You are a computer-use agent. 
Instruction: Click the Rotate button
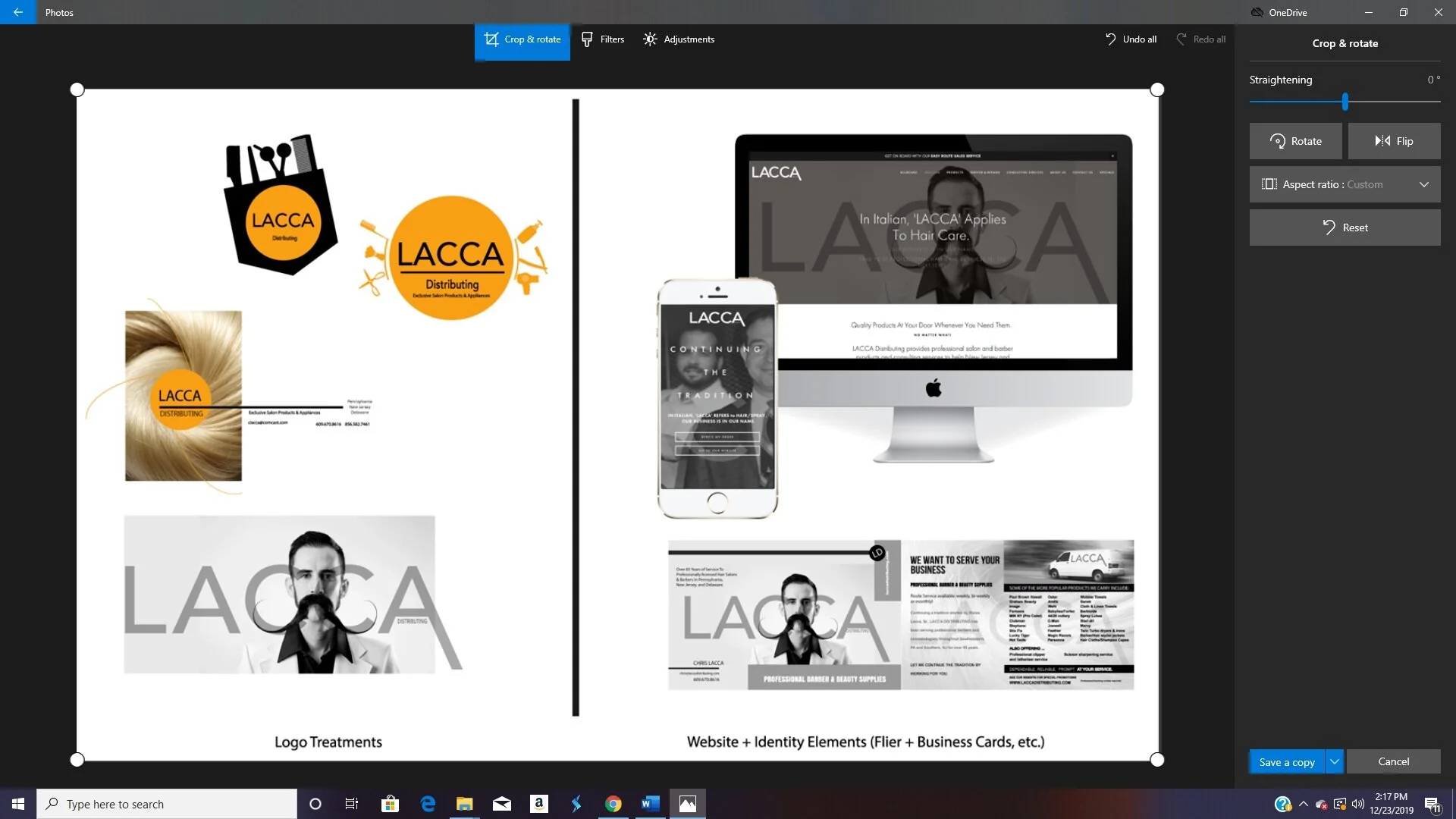1295,141
